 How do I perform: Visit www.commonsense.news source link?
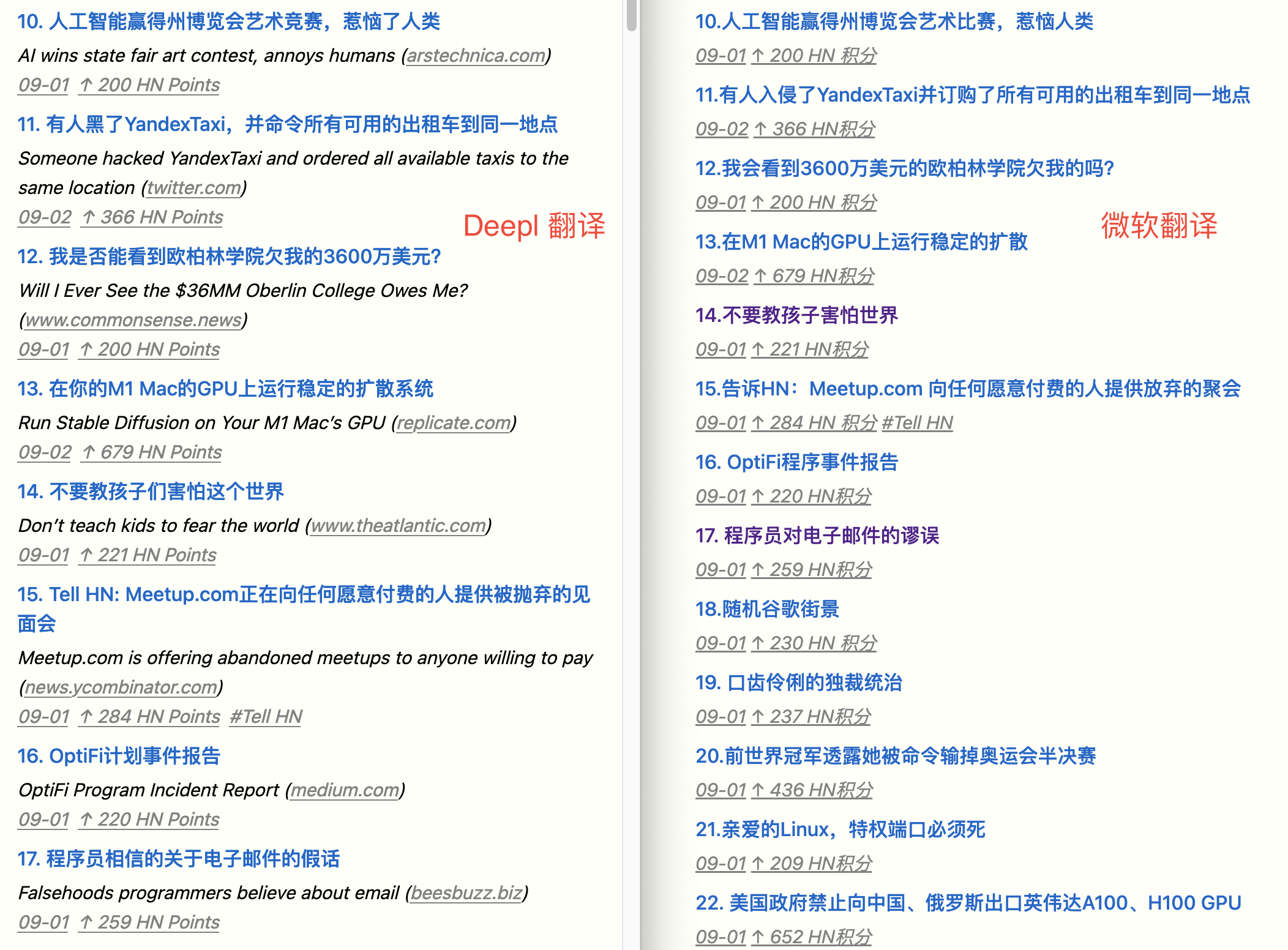coord(133,320)
